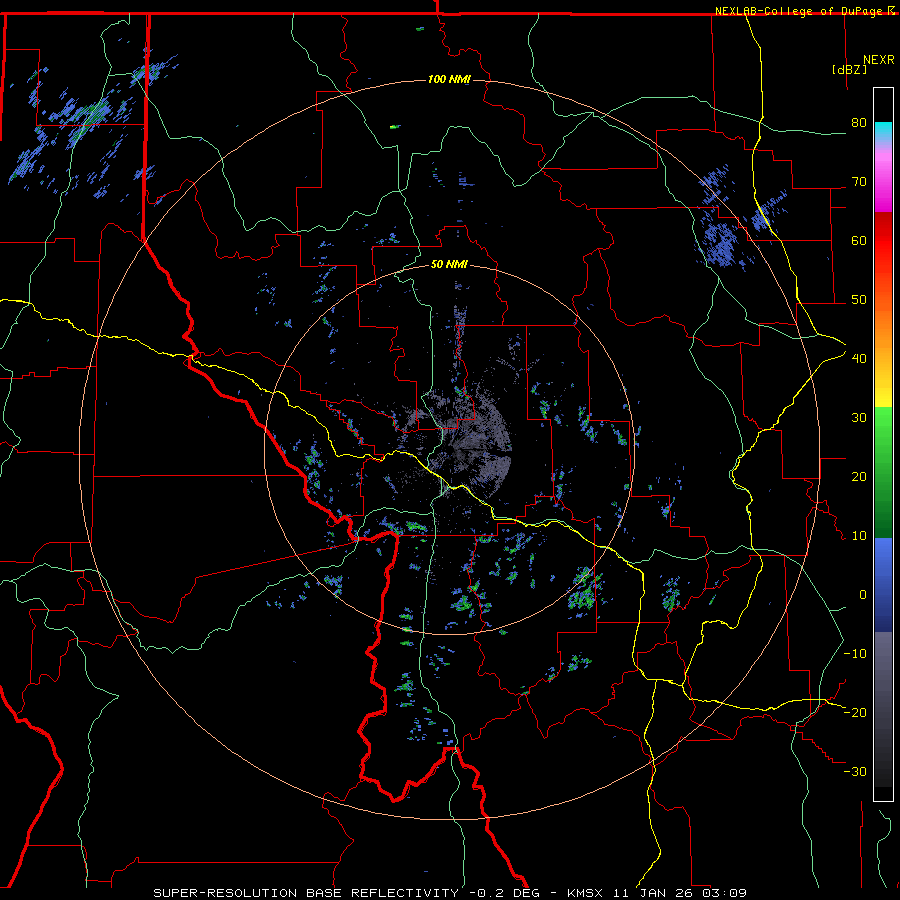Select the [dBZ] units label
Image resolution: width=900 pixels, height=900 pixels.
pyautogui.click(x=849, y=69)
